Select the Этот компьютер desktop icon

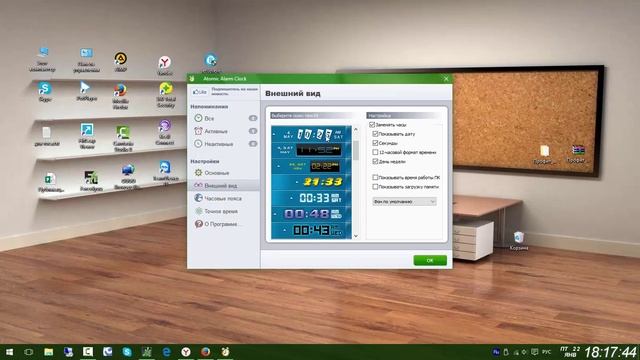click(42, 60)
